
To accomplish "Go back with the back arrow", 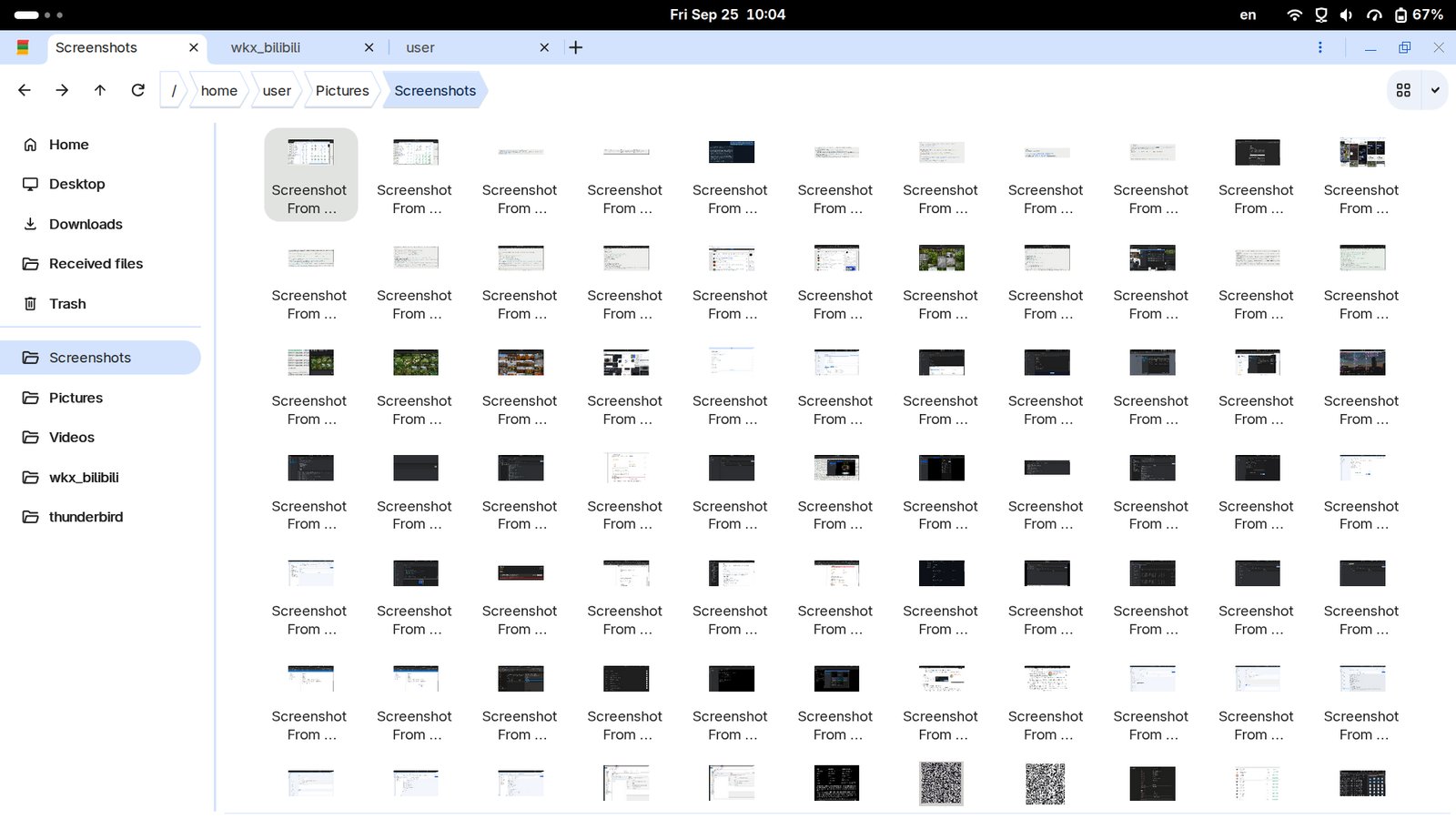I will (25, 90).
